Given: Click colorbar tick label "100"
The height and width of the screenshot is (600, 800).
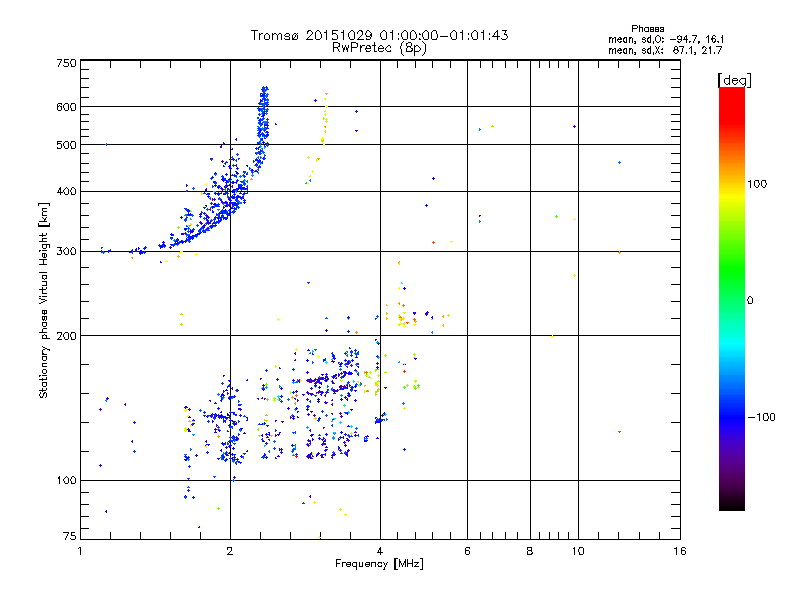Looking at the screenshot, I should 757,184.
